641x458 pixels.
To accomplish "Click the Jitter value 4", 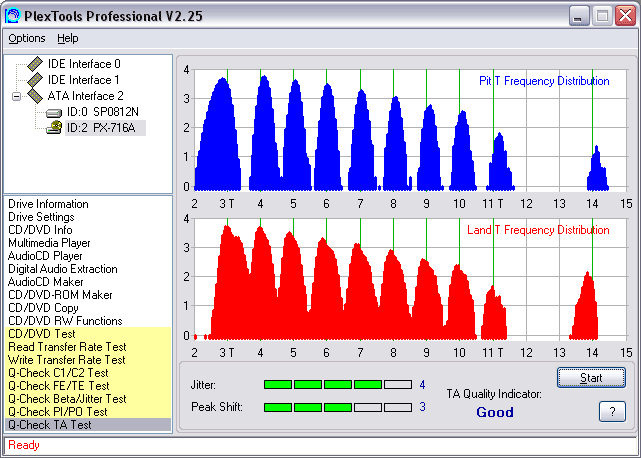I will click(x=422, y=384).
